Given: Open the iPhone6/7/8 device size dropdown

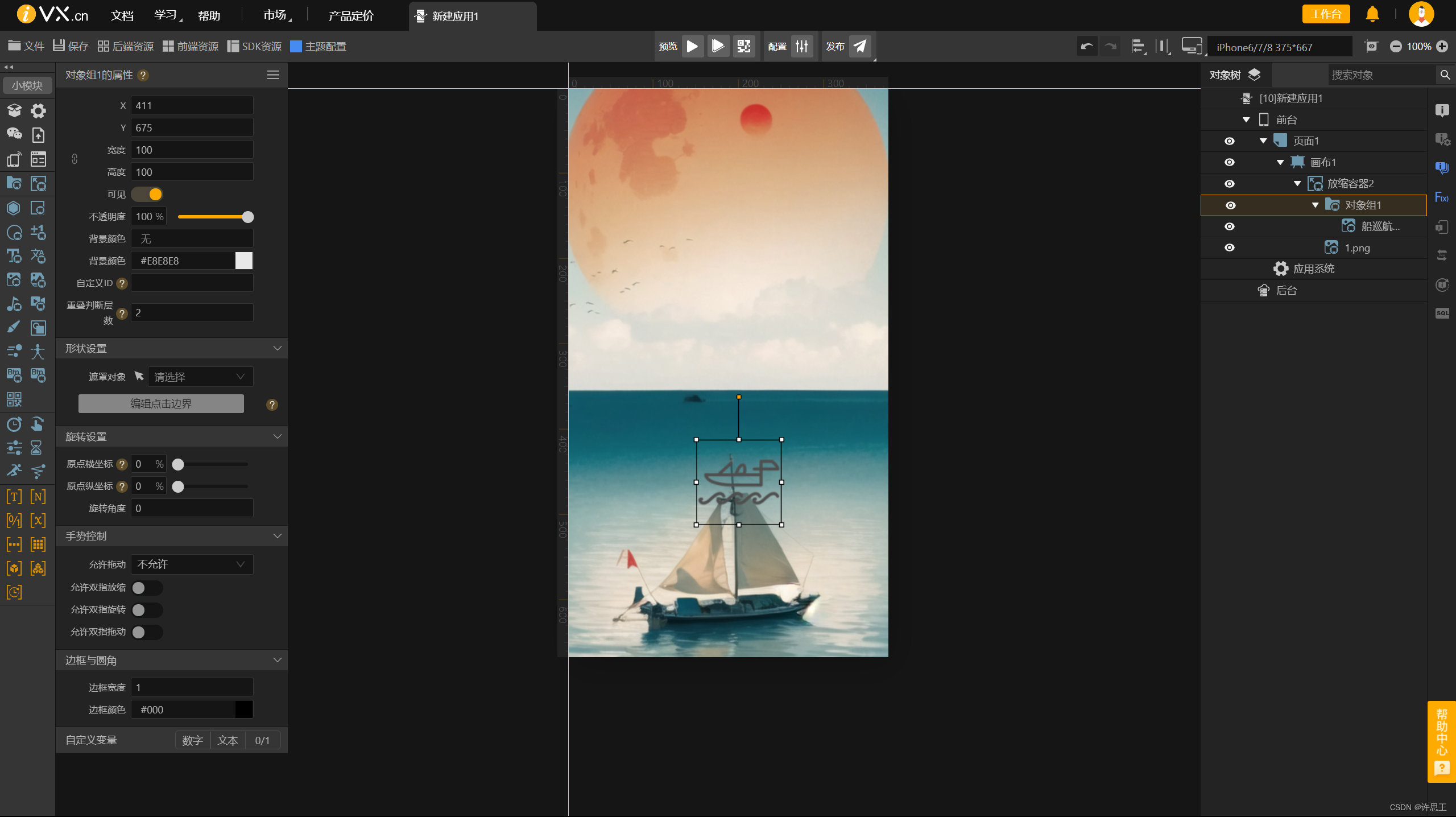Looking at the screenshot, I should pyautogui.click(x=1281, y=47).
